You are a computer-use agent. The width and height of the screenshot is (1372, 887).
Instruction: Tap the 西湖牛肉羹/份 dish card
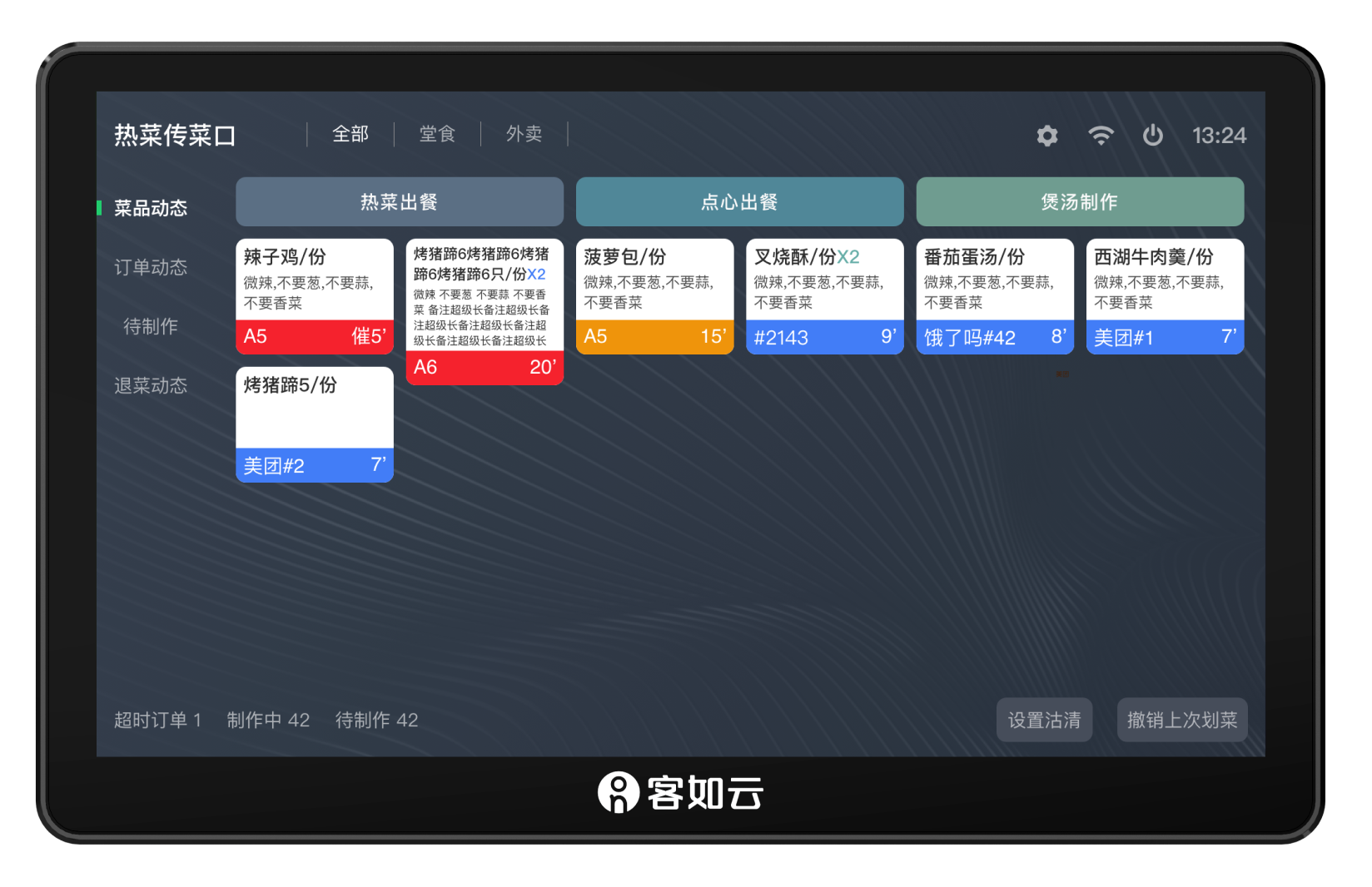pyautogui.click(x=1165, y=280)
